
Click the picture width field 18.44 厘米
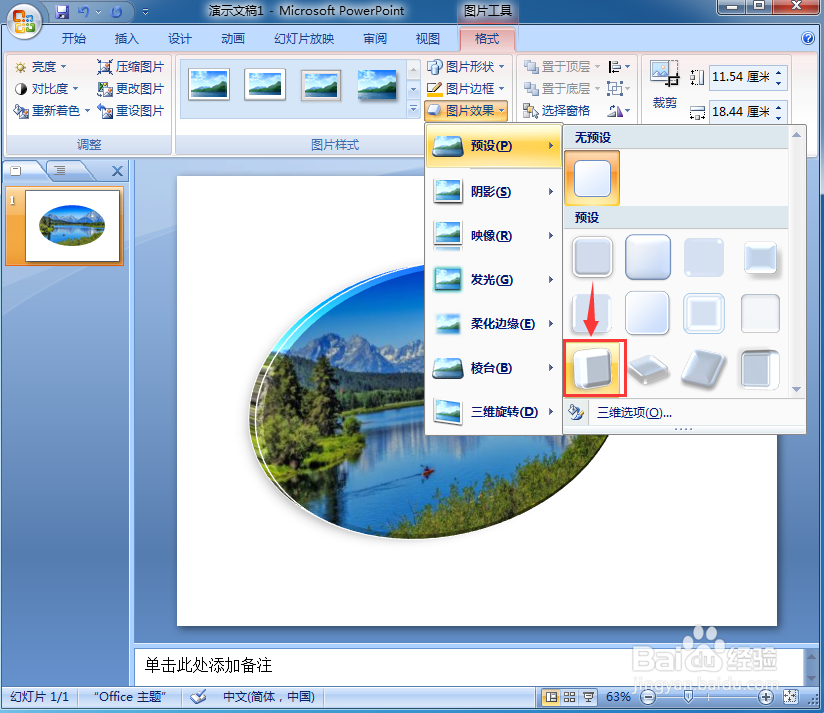coord(740,112)
